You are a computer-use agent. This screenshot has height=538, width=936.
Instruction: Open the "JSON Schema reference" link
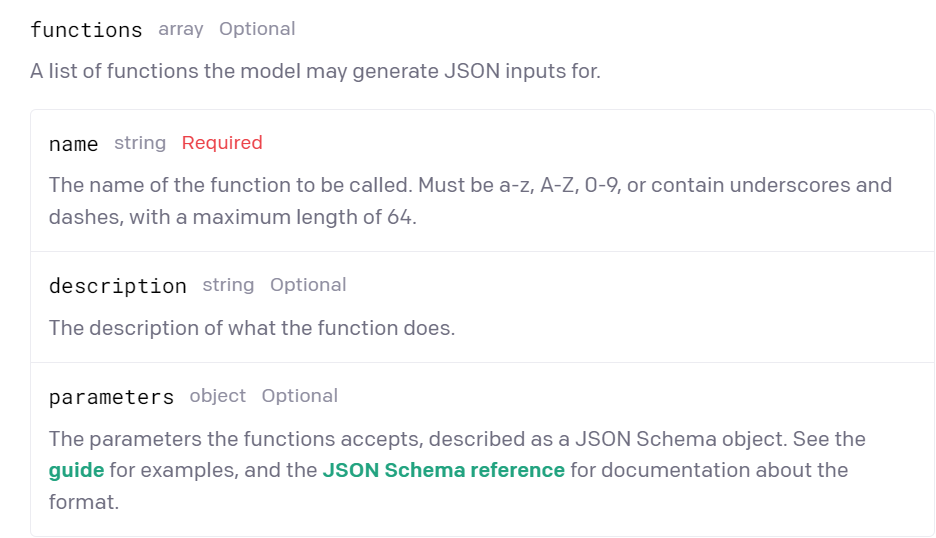443,470
